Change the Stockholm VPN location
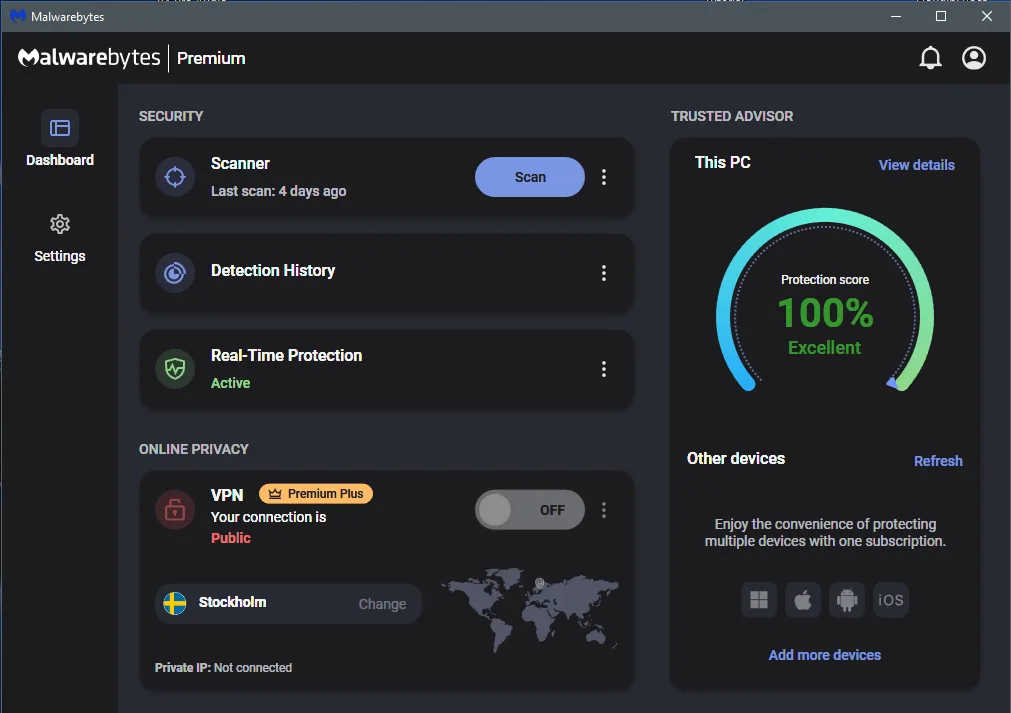 coord(382,604)
